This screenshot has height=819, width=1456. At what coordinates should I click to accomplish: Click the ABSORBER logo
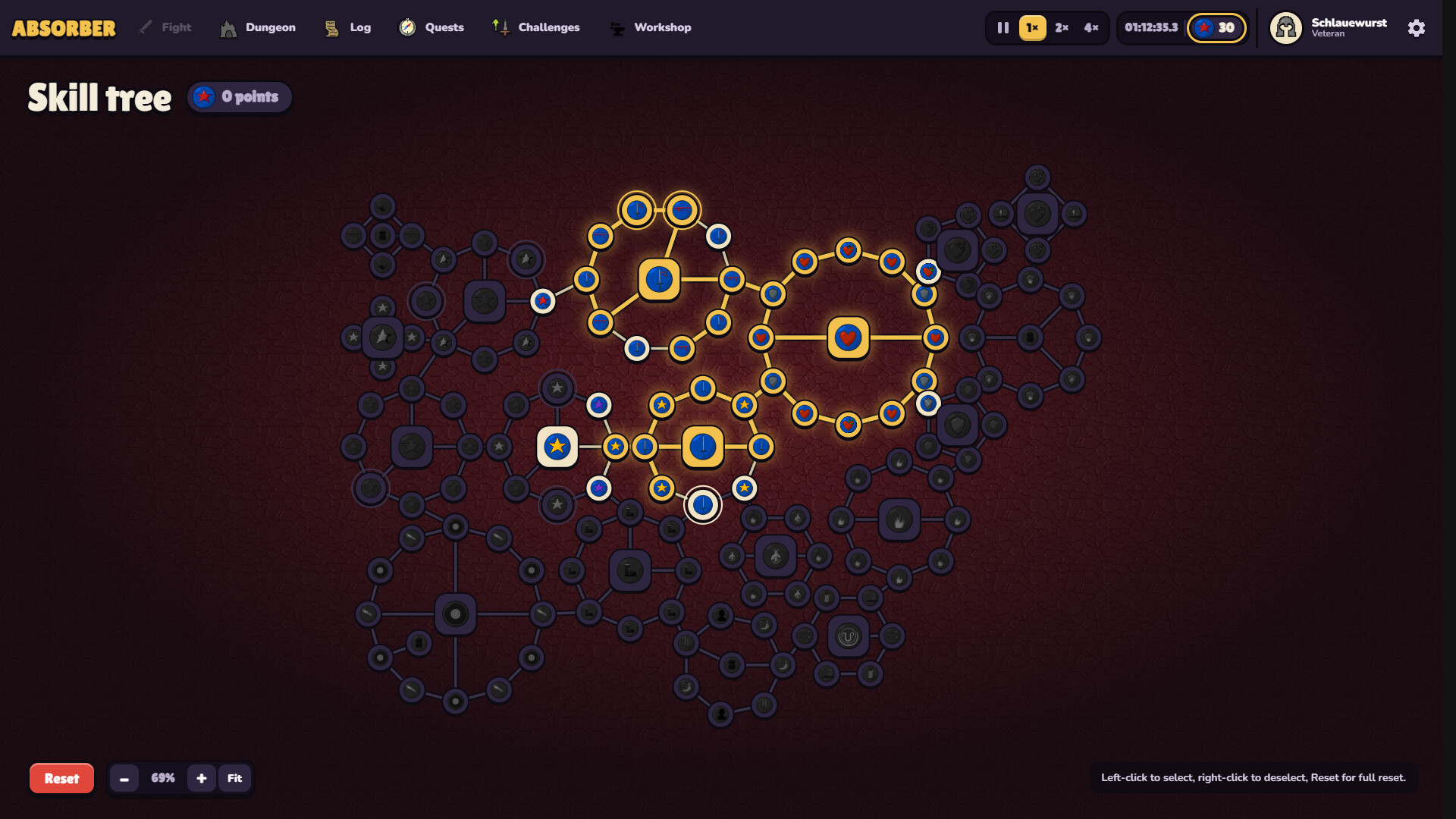(64, 28)
